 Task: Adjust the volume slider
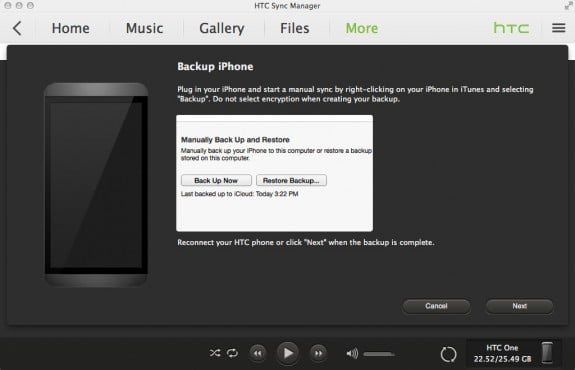coord(379,354)
